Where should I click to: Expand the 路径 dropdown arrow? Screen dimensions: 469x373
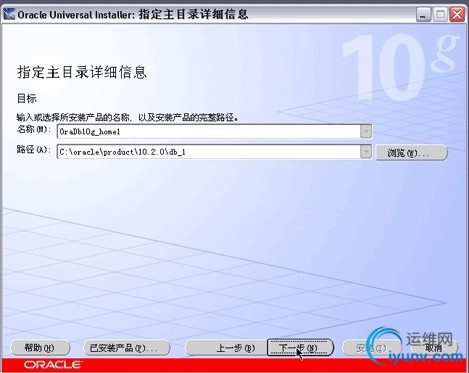click(x=366, y=152)
